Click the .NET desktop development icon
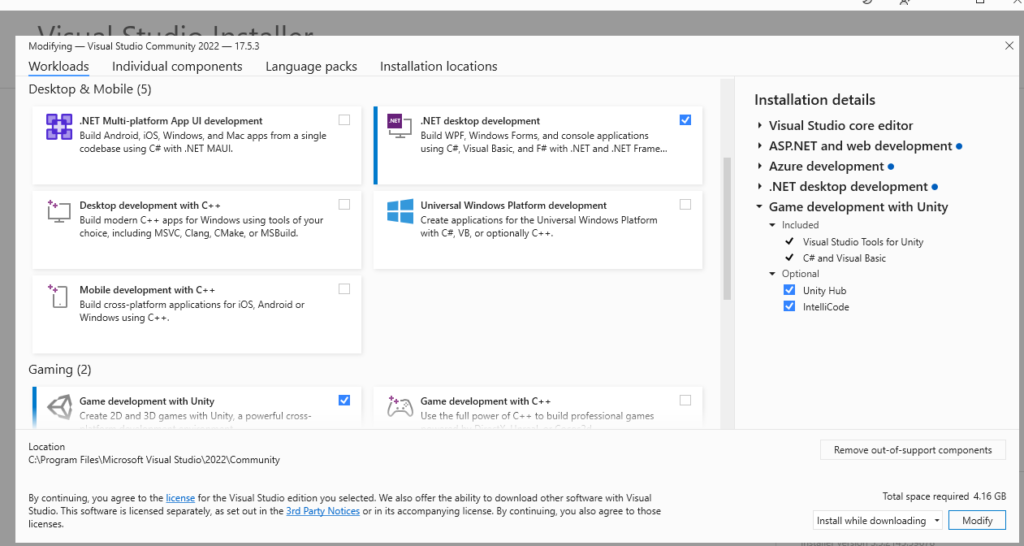 (399, 125)
